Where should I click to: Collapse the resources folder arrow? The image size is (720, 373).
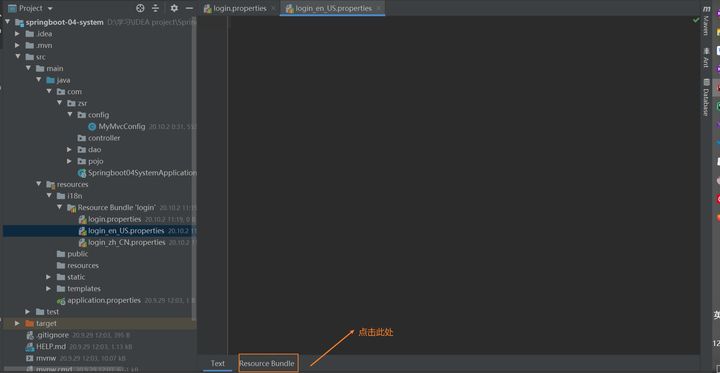pyautogui.click(x=39, y=184)
